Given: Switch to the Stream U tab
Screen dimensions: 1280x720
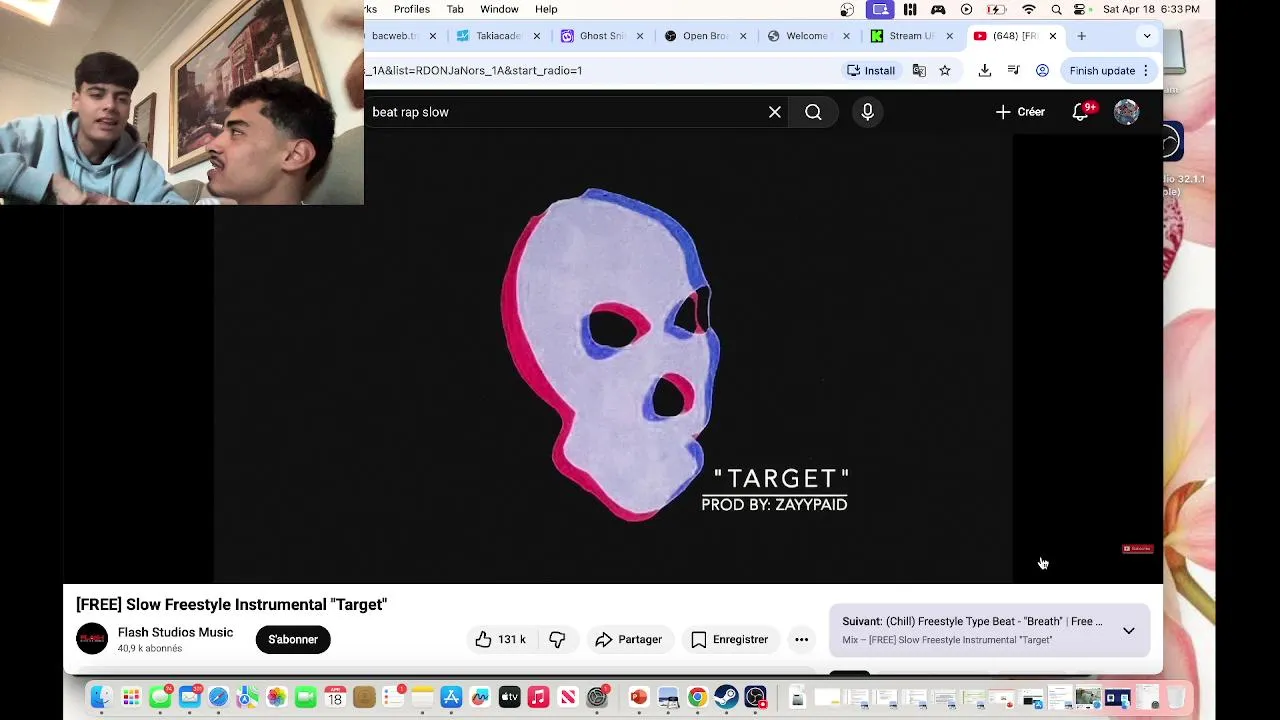Looking at the screenshot, I should [910, 36].
